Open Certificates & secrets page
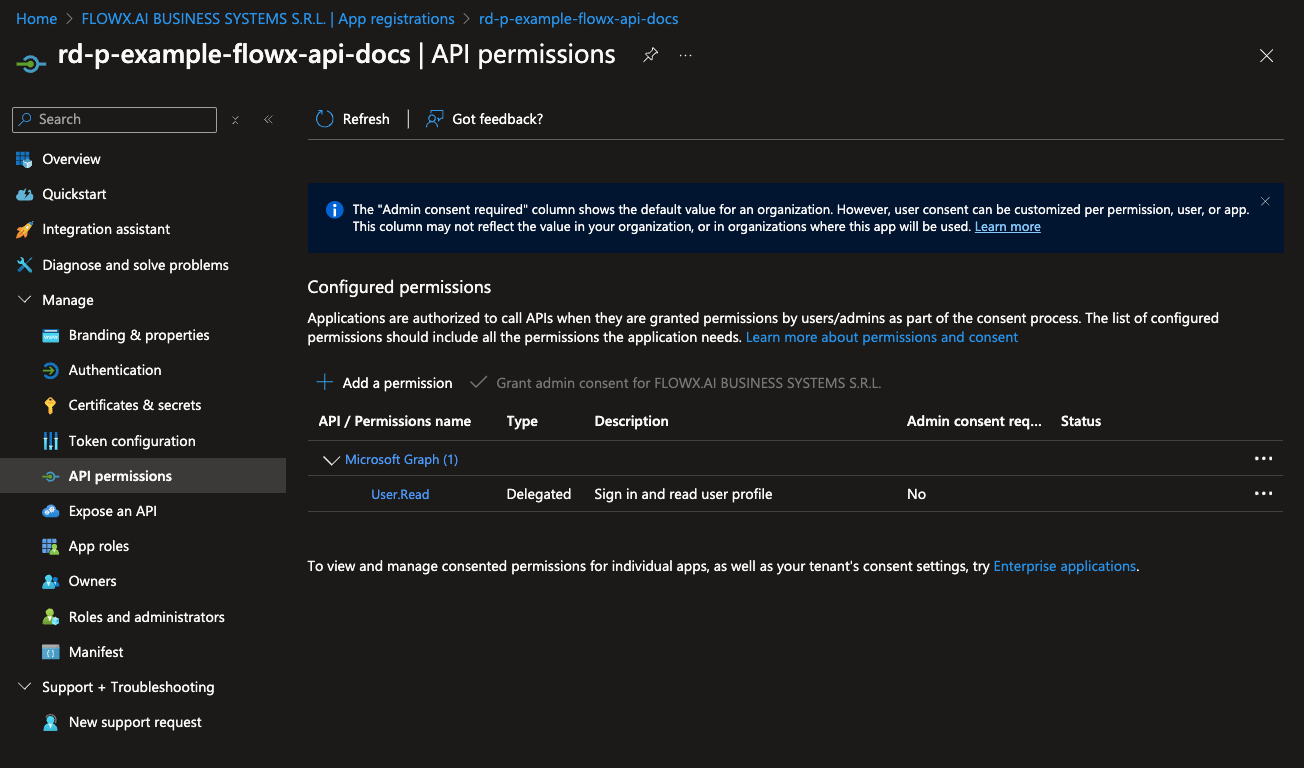1304x768 pixels. pos(135,405)
